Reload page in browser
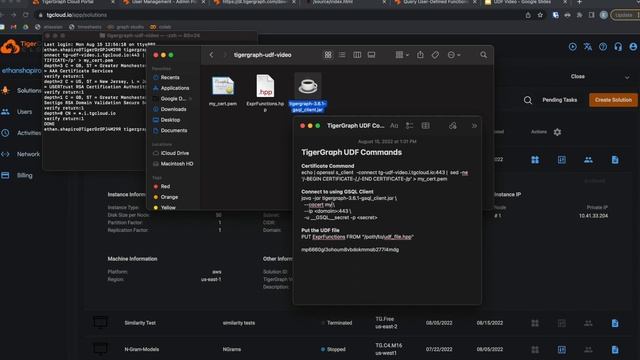Screen dimensions: 640x360 (x=26, y=15)
